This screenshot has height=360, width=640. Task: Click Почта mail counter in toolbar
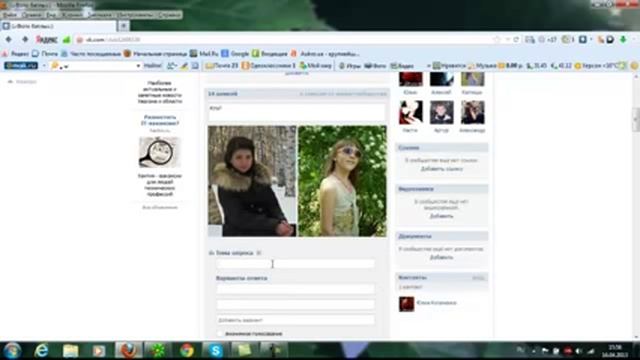click(x=222, y=65)
